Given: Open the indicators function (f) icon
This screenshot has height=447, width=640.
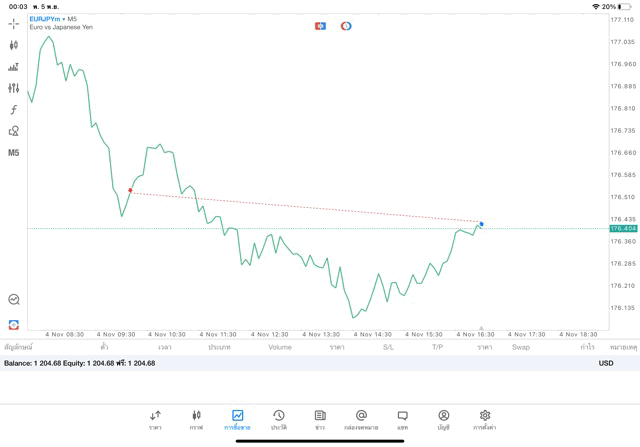Looking at the screenshot, I should pyautogui.click(x=14, y=109).
